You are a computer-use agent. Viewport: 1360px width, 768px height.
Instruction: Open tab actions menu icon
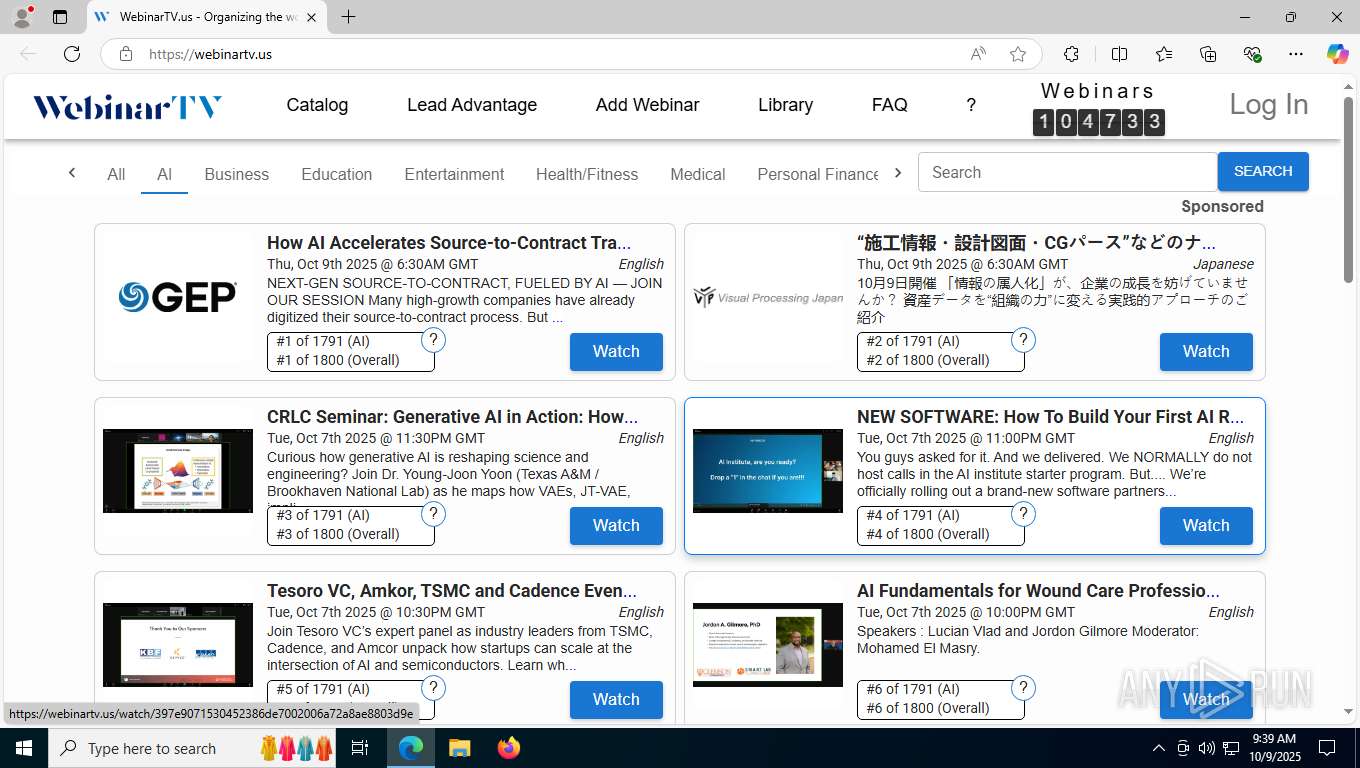coord(60,17)
